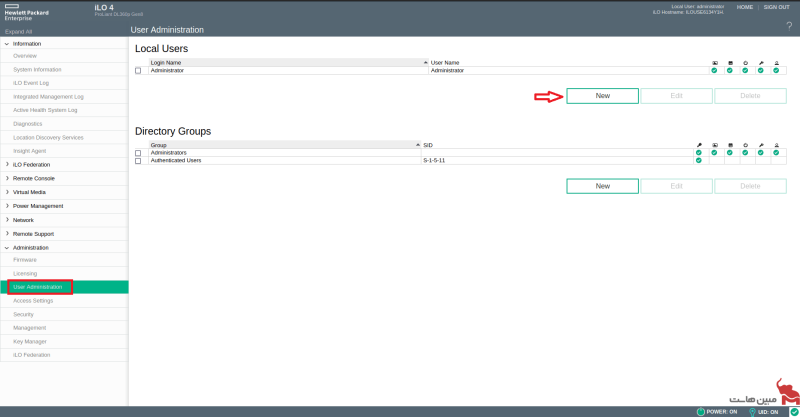Tick the Authenticated Users group checkbox
This screenshot has height=417, width=800.
(x=138, y=161)
